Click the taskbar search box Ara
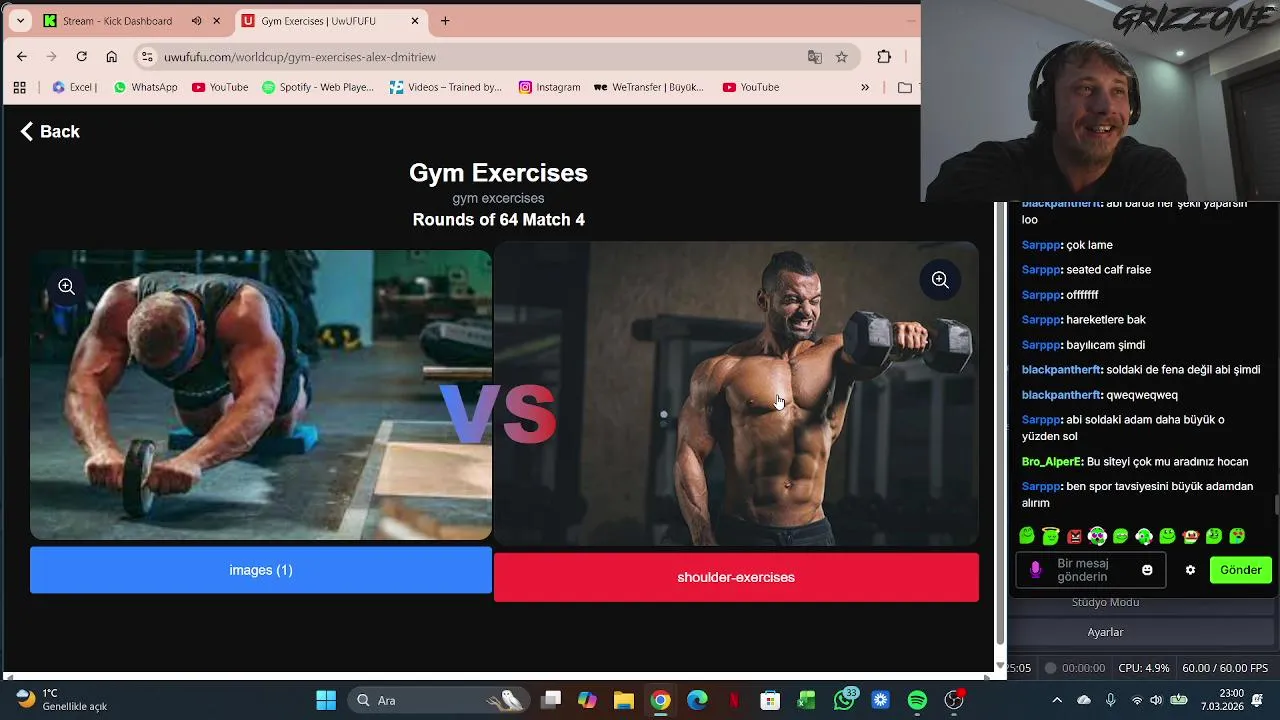The width and height of the screenshot is (1280, 720). (440, 700)
